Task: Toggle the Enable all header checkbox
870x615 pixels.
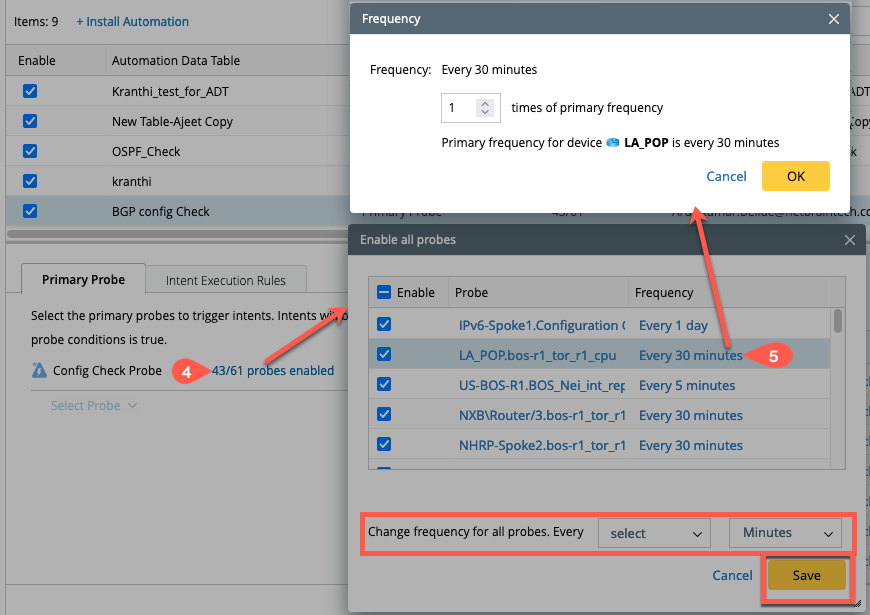Action: coord(384,293)
